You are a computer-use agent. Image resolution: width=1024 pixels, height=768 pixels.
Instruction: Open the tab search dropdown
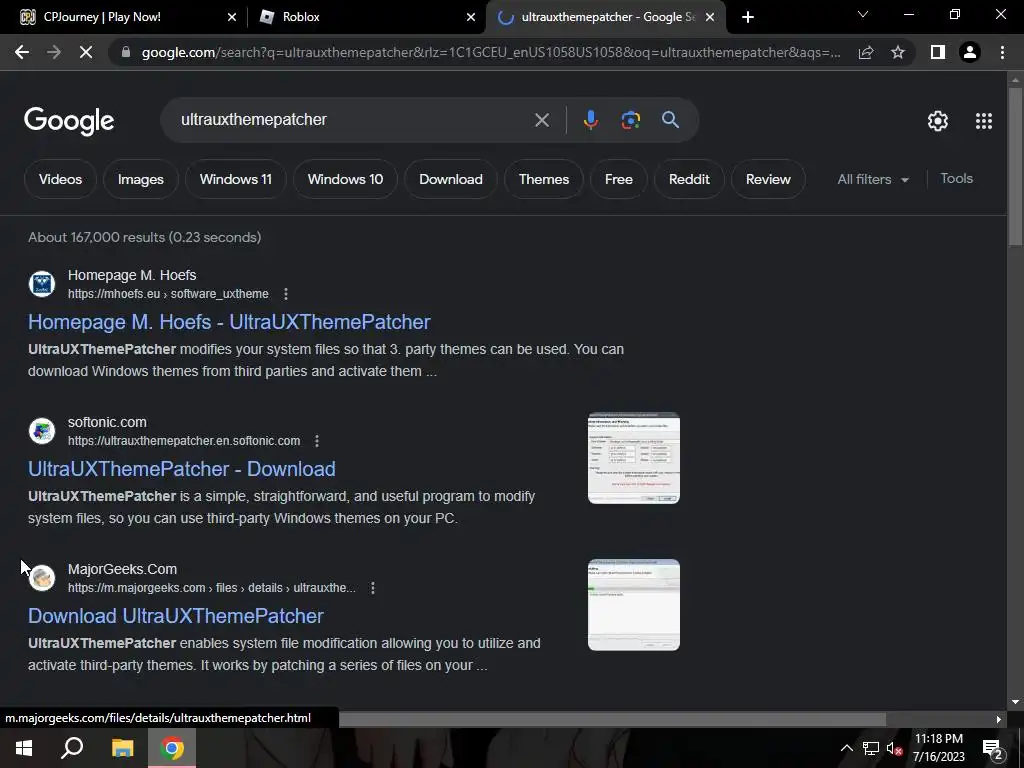click(863, 14)
